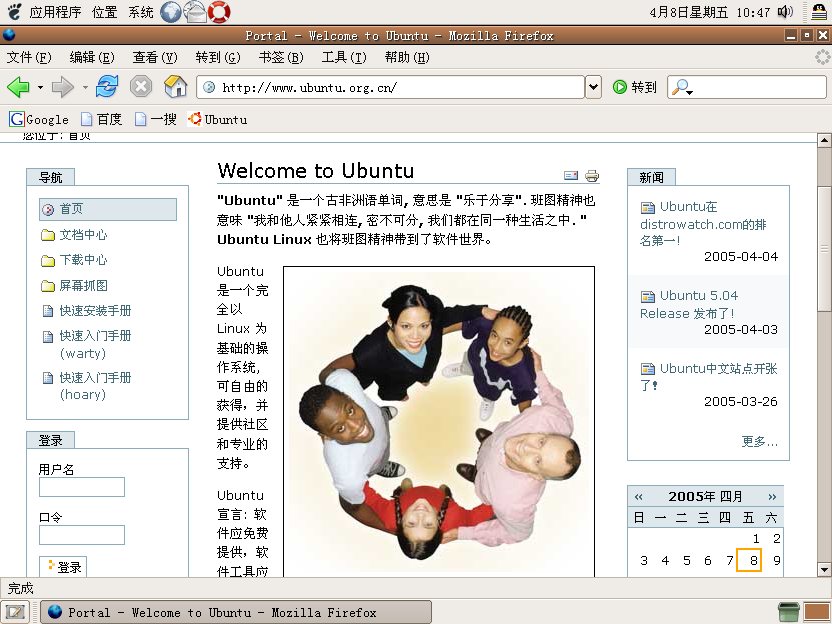The width and height of the screenshot is (832, 624).
Task: Select day 9 in the calendar
Action: tap(776, 560)
